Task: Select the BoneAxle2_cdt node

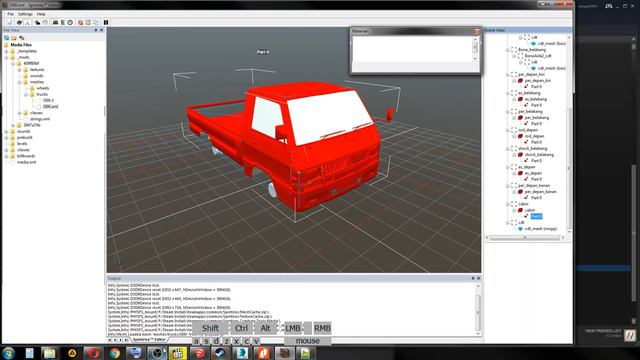Action: 538,56
